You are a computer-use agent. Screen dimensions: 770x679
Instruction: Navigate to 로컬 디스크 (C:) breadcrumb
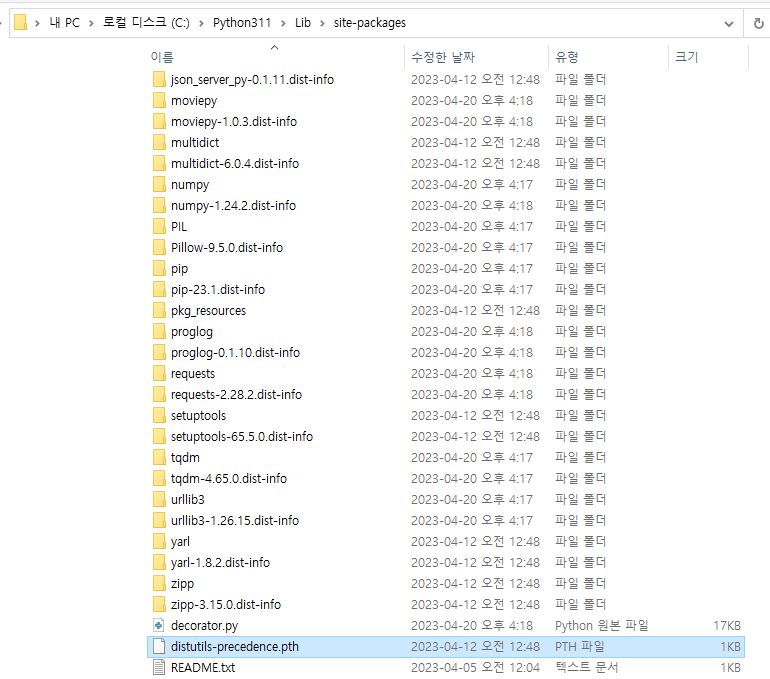pos(146,23)
